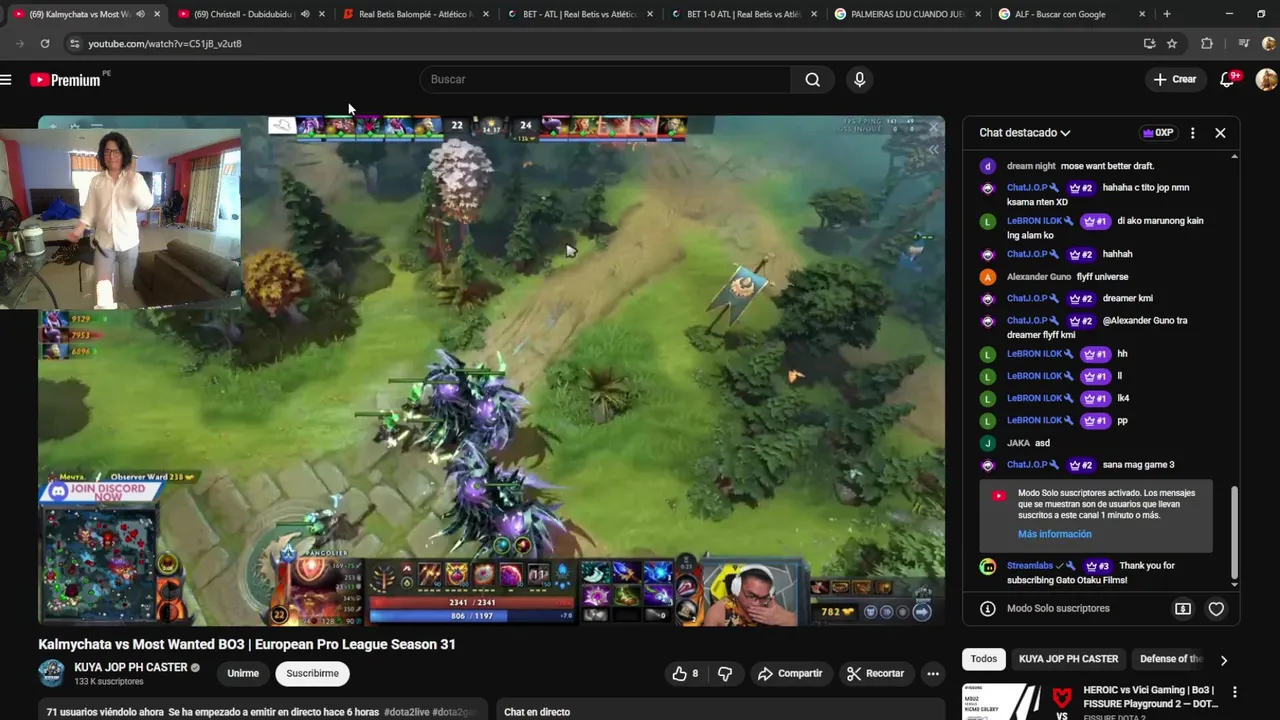Open media controls in Chrome toolbar
This screenshot has height=720, width=1280.
click(1243, 43)
